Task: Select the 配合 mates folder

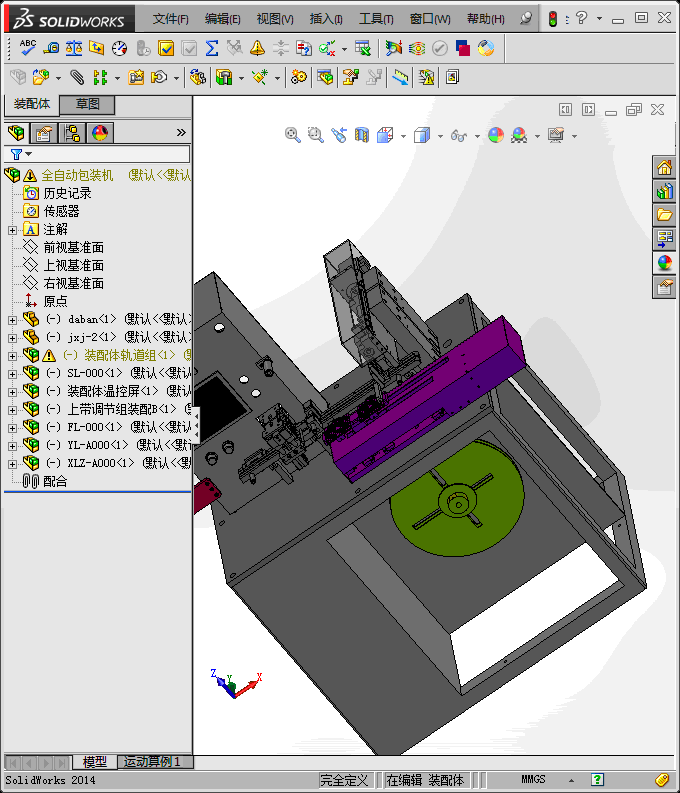Action: pos(55,481)
